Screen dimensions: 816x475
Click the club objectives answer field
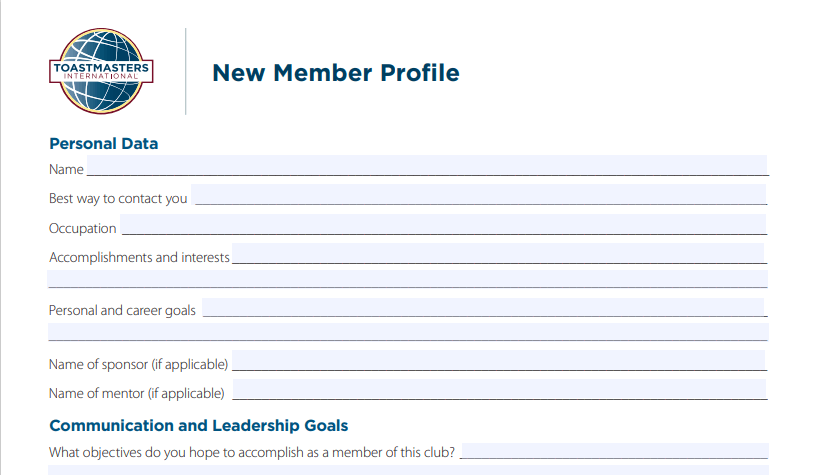[x=614, y=451]
